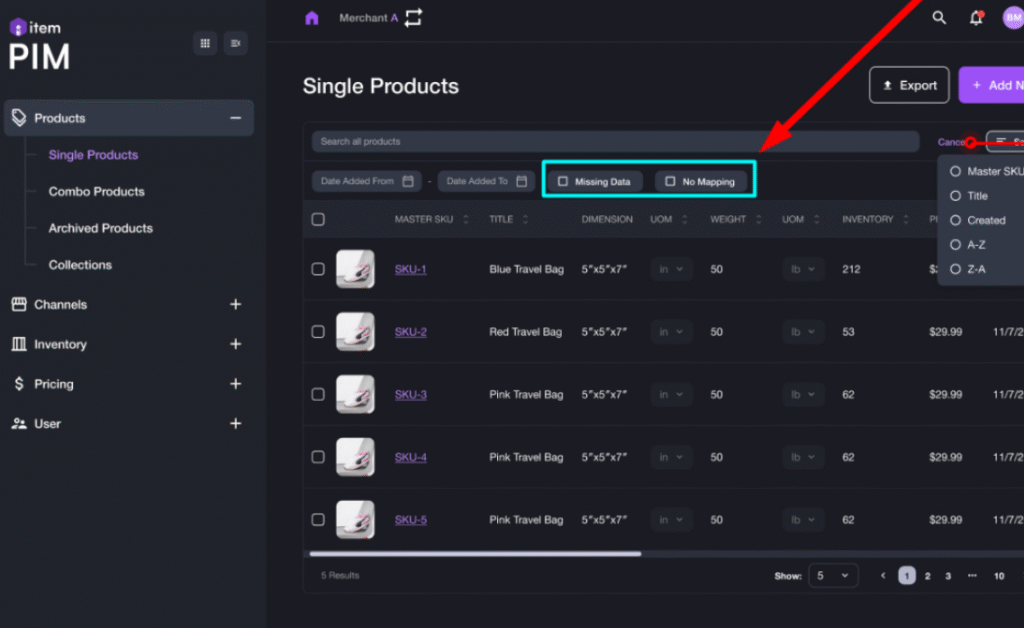Collapse sidebar using the menu icon
1024x628 pixels.
pos(235,43)
